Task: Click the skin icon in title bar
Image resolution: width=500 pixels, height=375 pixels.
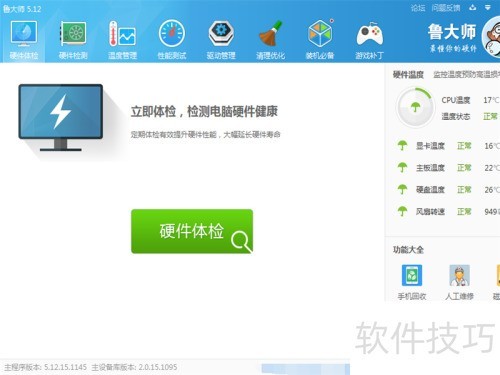Action: pyautogui.click(x=472, y=7)
